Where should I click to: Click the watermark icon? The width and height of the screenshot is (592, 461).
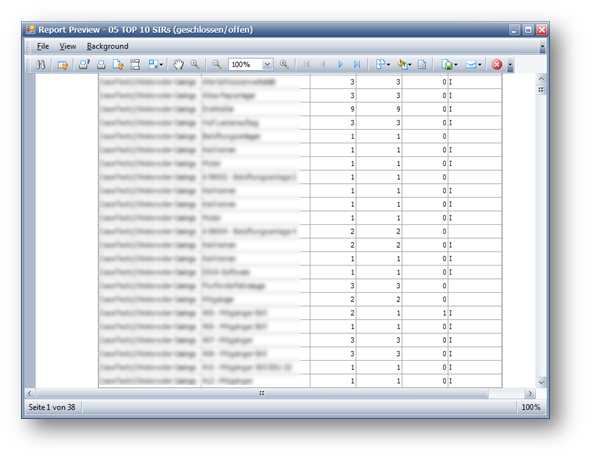pos(422,65)
